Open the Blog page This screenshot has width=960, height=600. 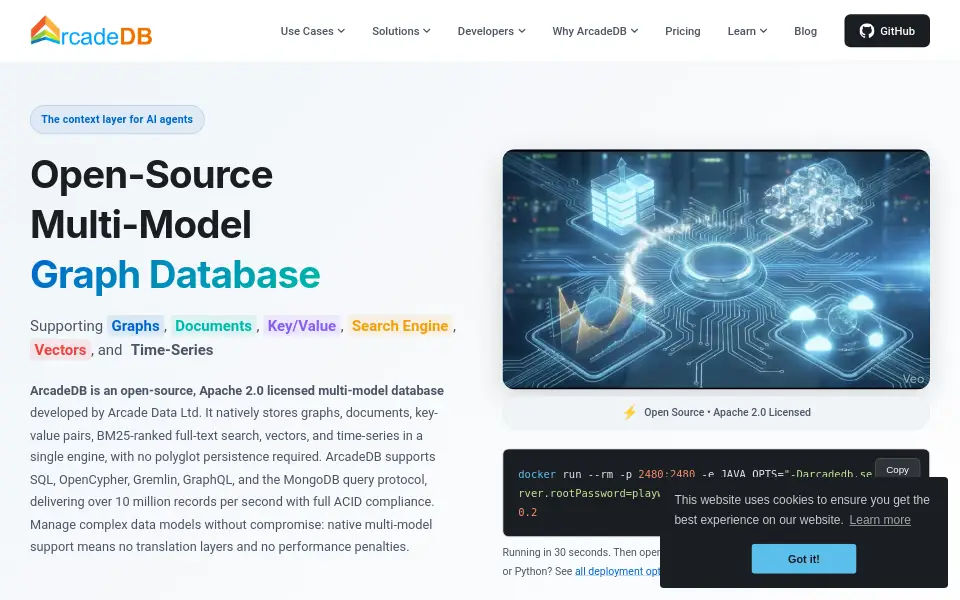[x=805, y=31]
